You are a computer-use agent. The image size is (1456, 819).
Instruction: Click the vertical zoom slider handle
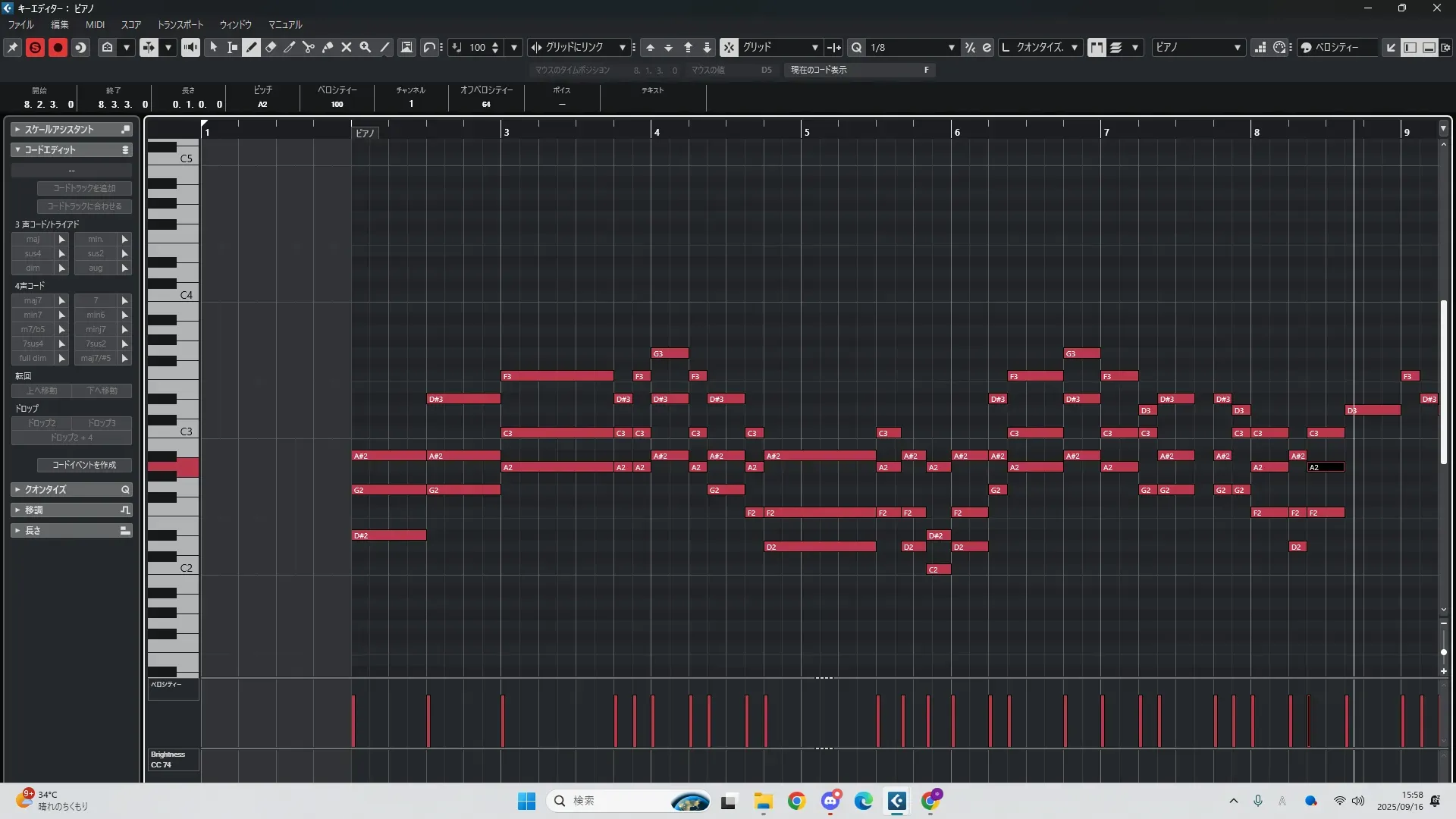coord(1443,652)
